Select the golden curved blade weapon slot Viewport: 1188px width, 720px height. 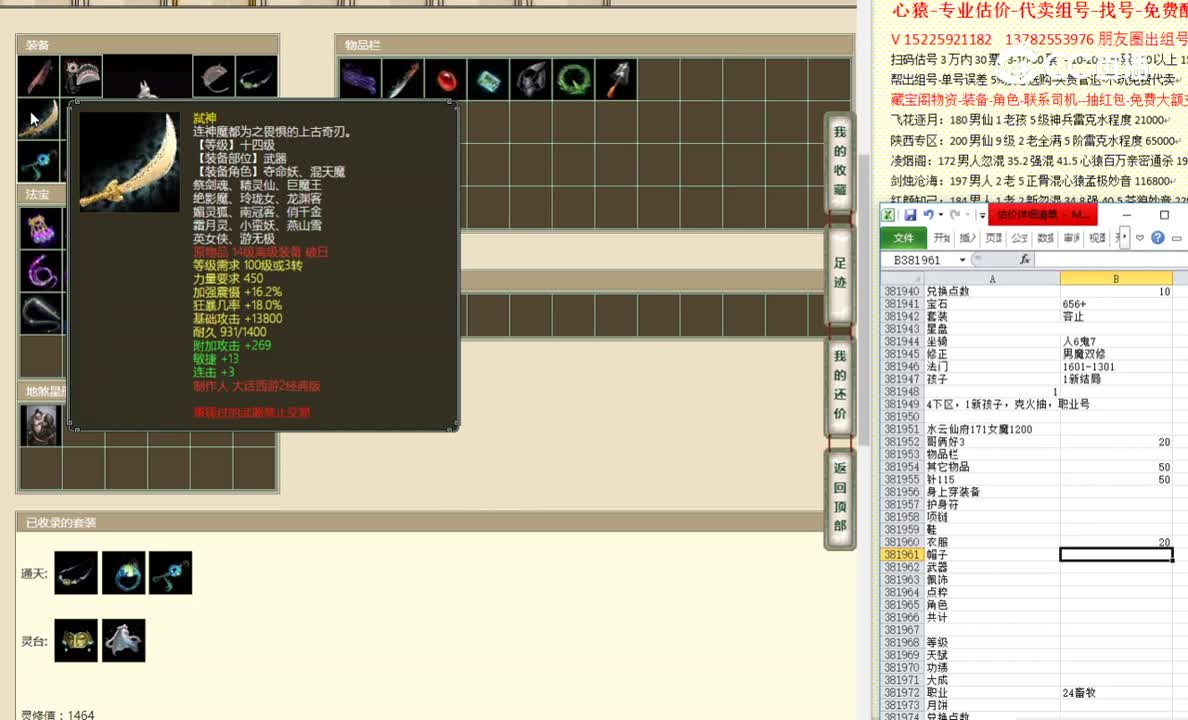coord(39,119)
